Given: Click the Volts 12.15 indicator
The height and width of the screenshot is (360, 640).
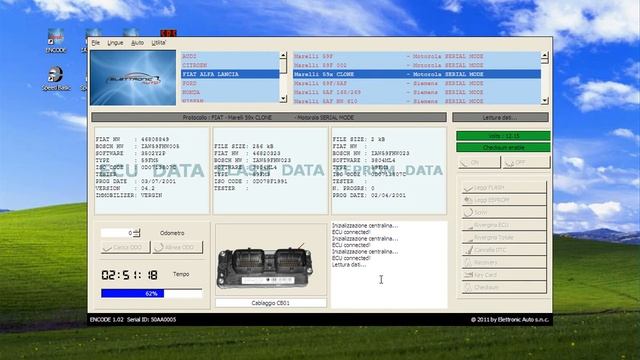Looking at the screenshot, I should pyautogui.click(x=503, y=136).
